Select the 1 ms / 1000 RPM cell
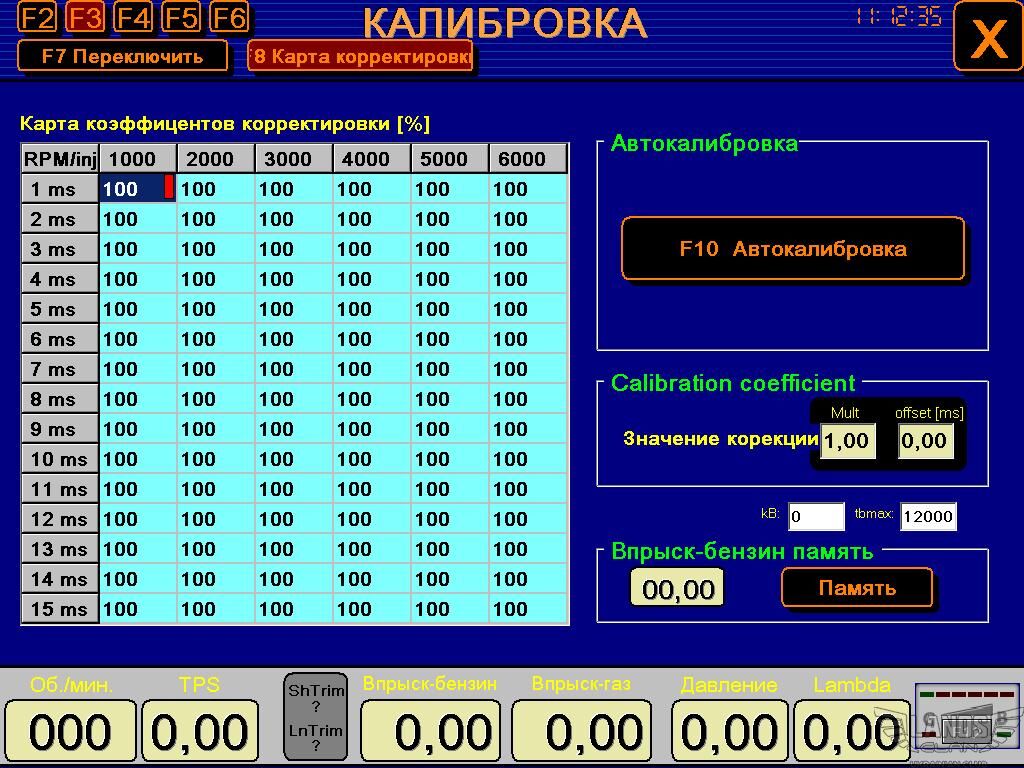Image resolution: width=1024 pixels, height=768 pixels. point(137,189)
